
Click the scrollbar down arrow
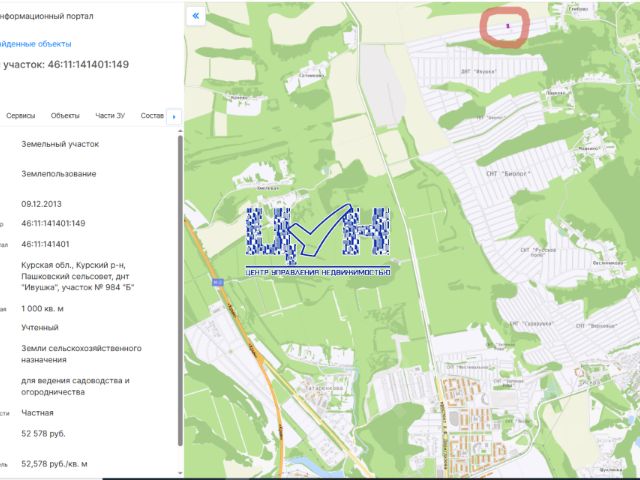[180, 473]
